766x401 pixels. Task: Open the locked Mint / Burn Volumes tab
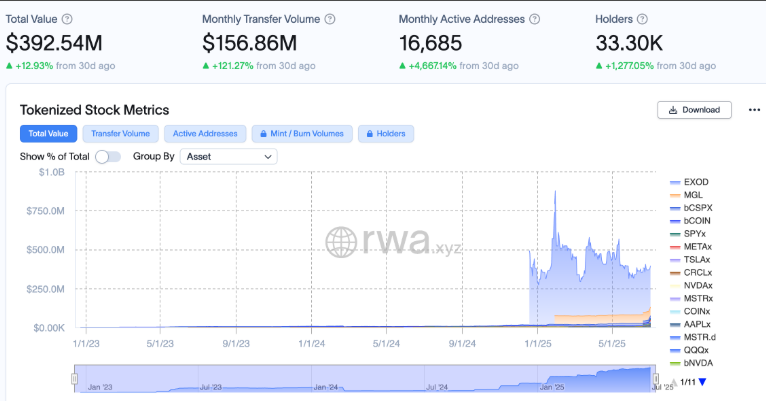tap(301, 133)
